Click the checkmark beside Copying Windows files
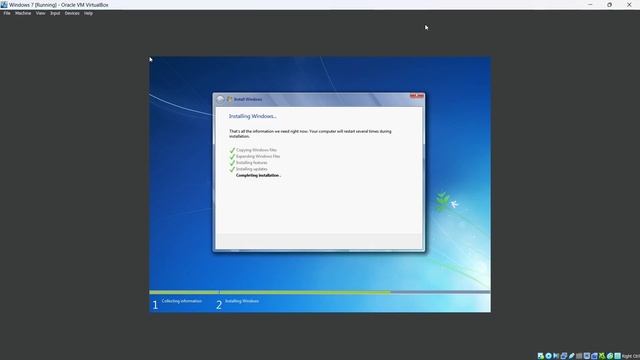Screen dimensions: 640x360 (x=232, y=150)
